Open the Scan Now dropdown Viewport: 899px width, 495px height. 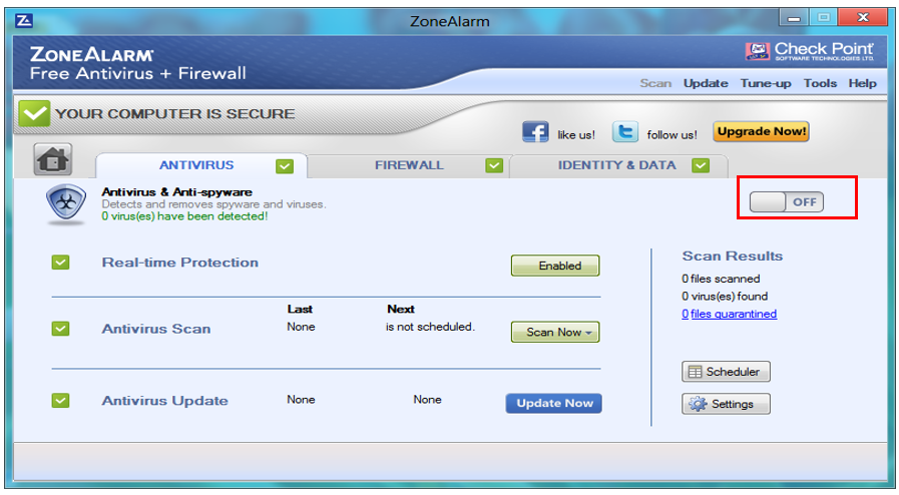coord(555,332)
